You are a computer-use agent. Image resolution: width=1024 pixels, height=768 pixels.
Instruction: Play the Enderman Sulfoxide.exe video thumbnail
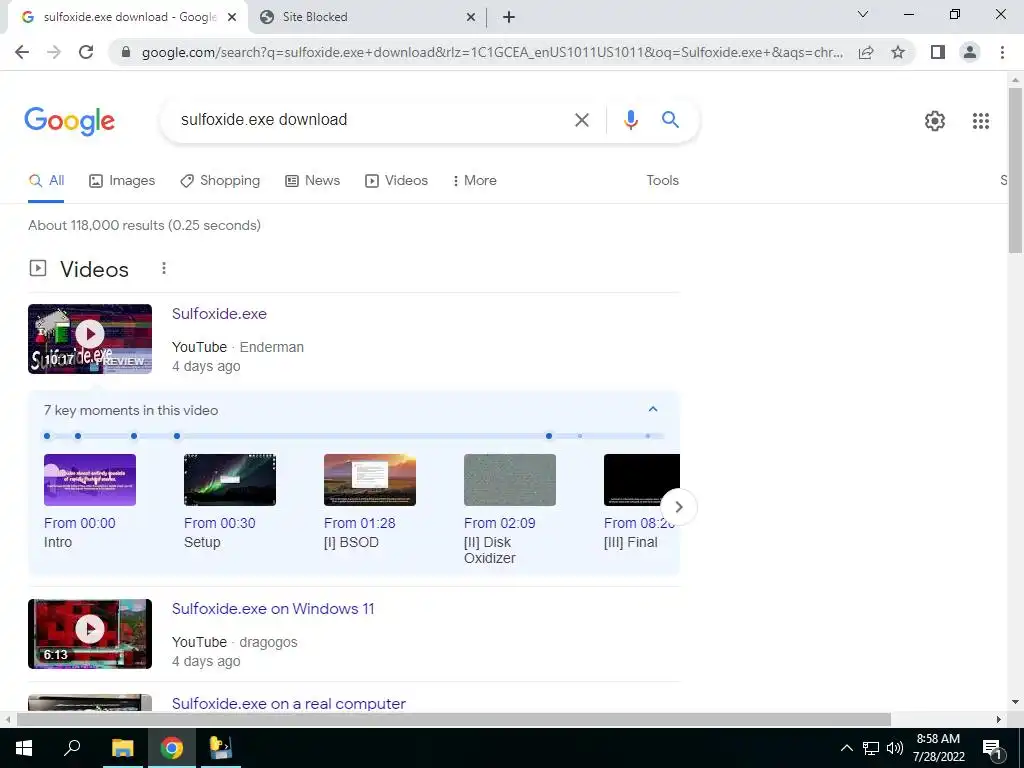click(90, 339)
